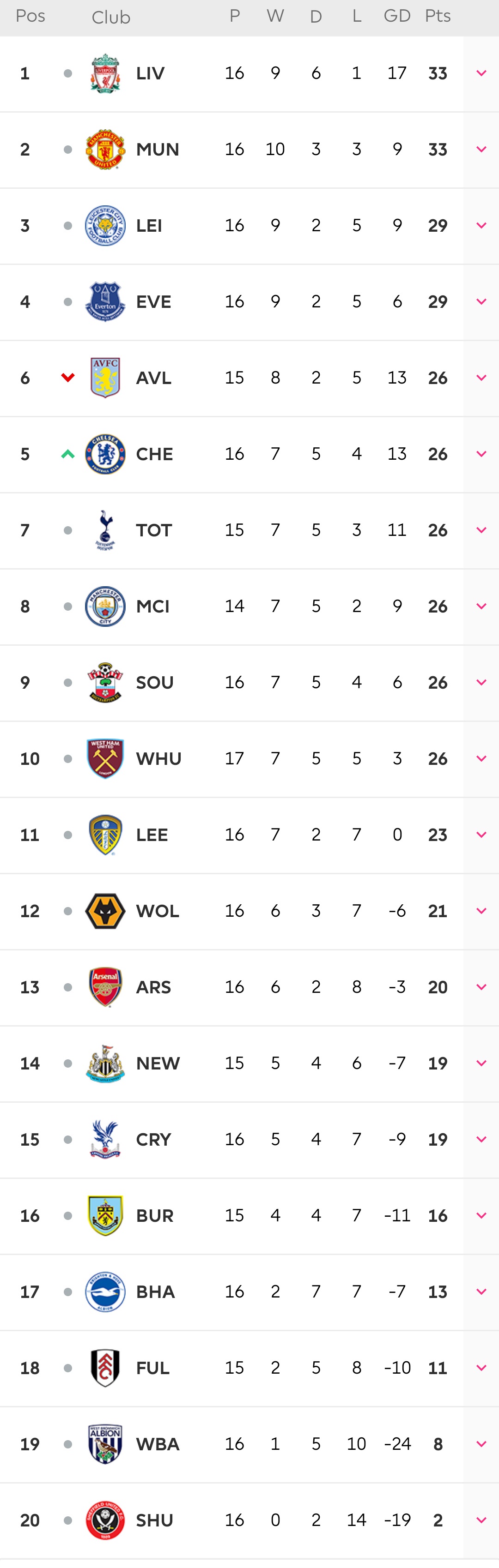
Task: Expand the Manchester City row chevron
Action: click(x=481, y=606)
